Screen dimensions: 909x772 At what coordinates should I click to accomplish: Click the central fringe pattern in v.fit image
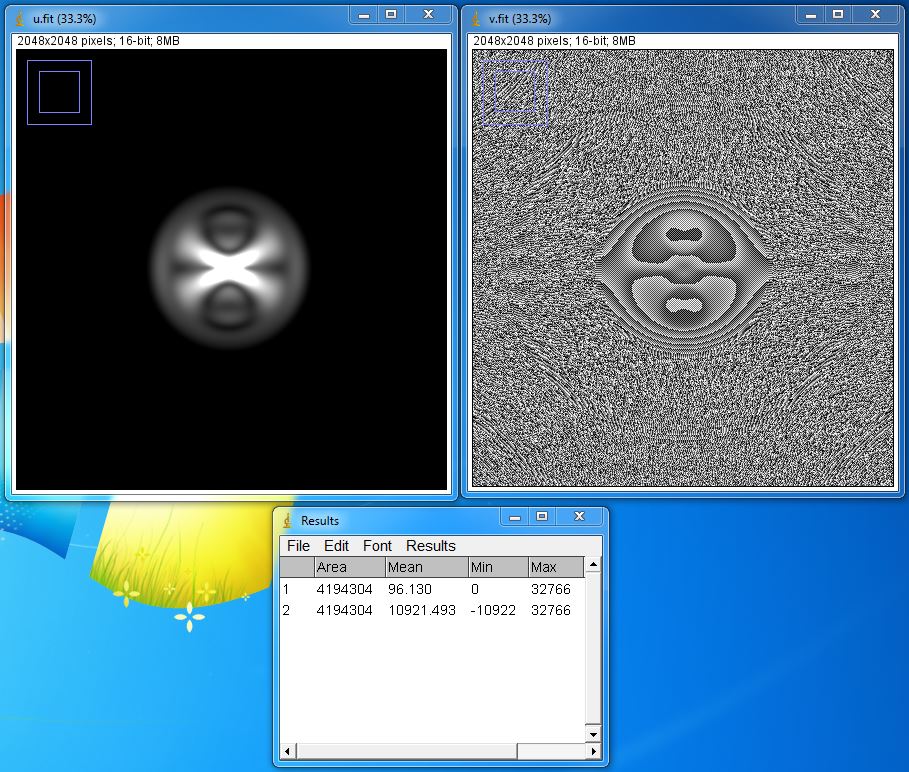pyautogui.click(x=683, y=270)
